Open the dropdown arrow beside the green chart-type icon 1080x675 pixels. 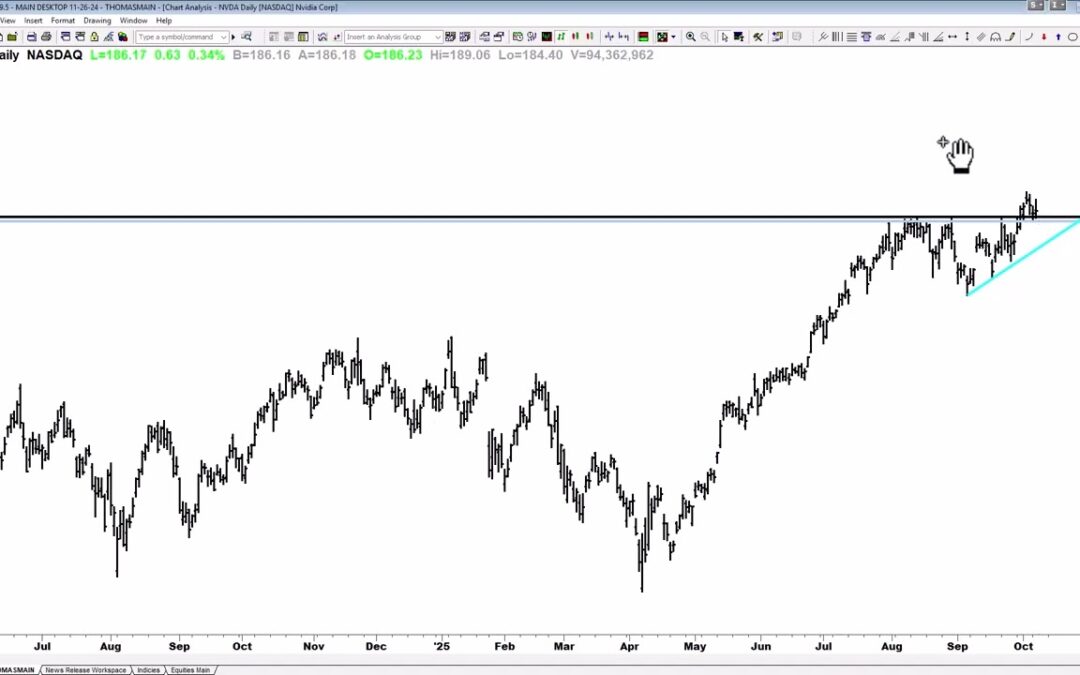(674, 37)
